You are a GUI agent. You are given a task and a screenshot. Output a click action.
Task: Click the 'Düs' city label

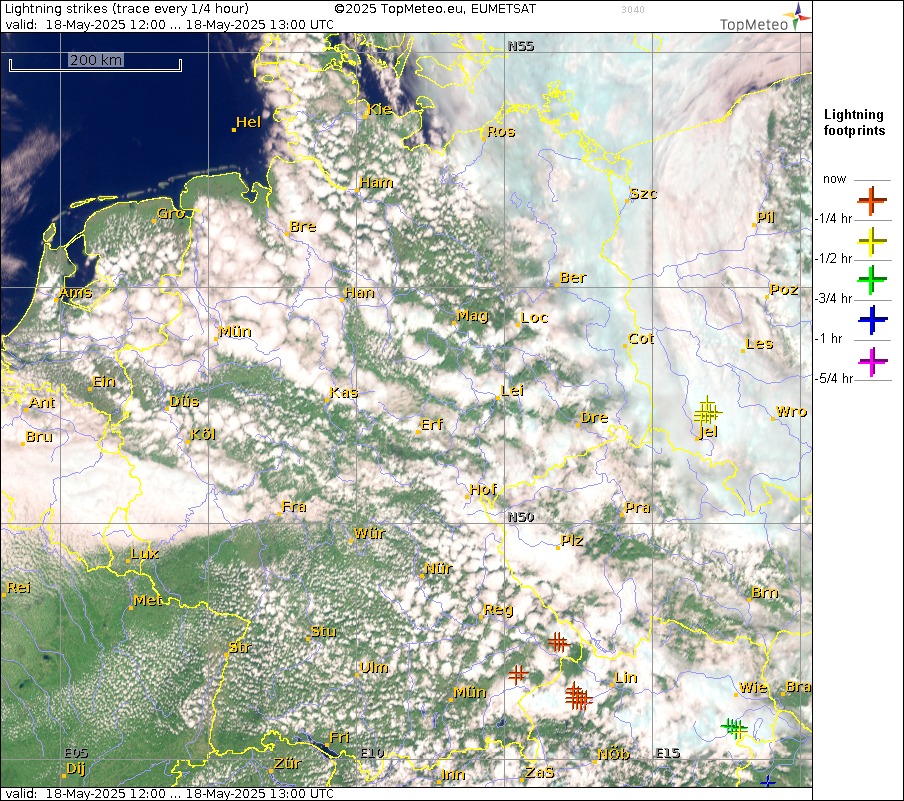coord(184,401)
